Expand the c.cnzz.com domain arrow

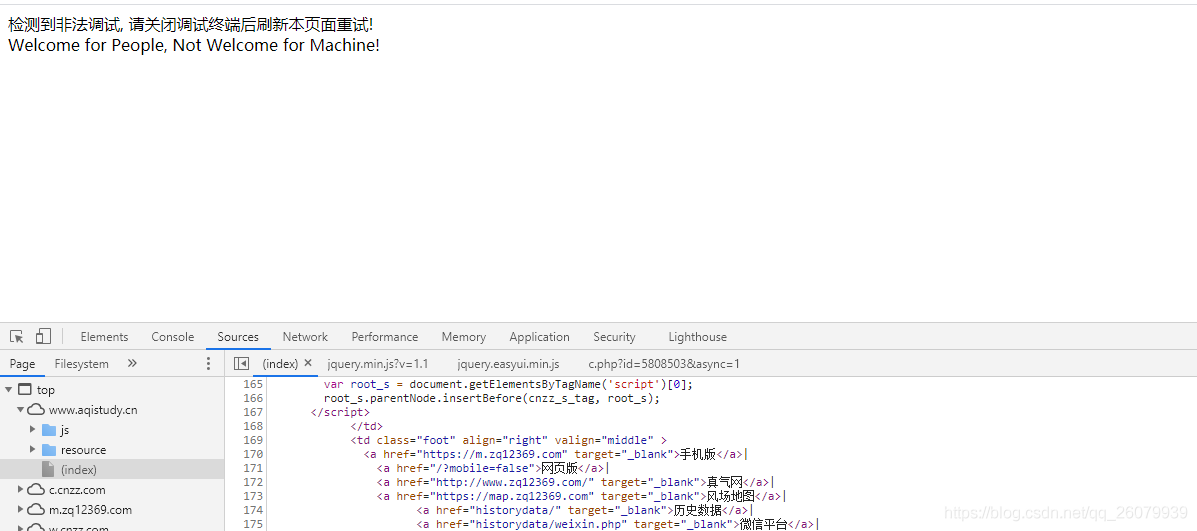coord(21,489)
